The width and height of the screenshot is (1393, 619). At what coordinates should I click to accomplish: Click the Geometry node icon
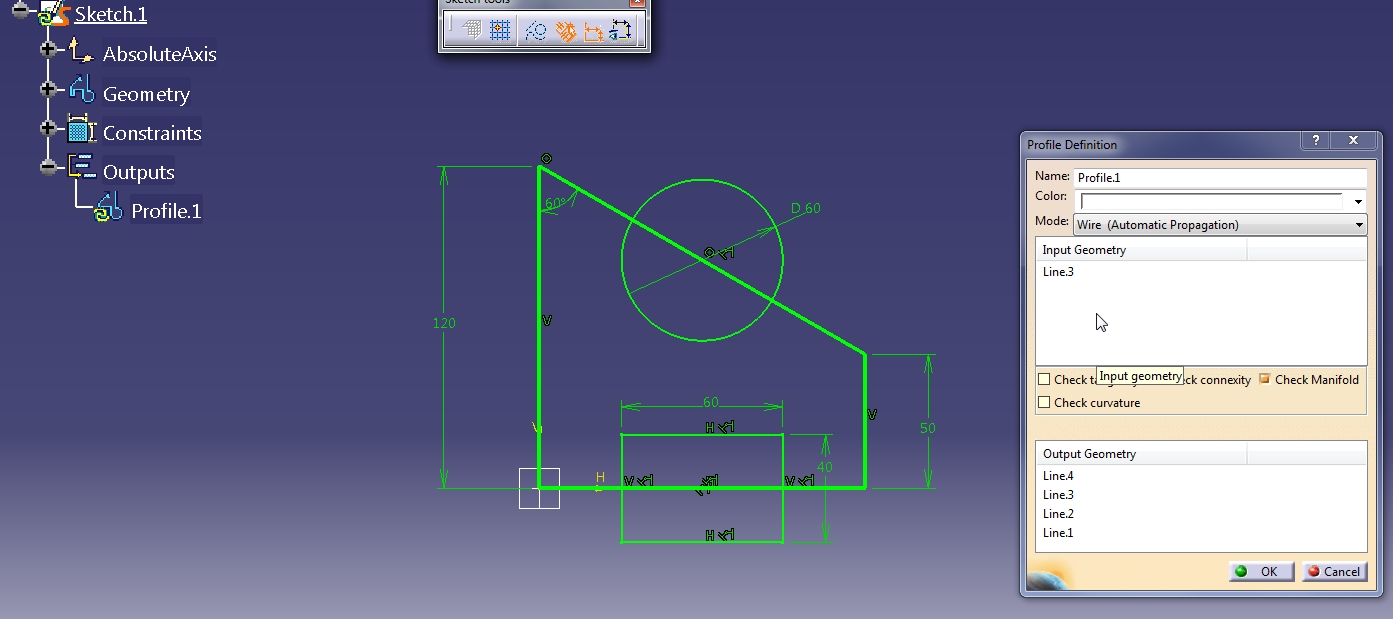pyautogui.click(x=82, y=89)
